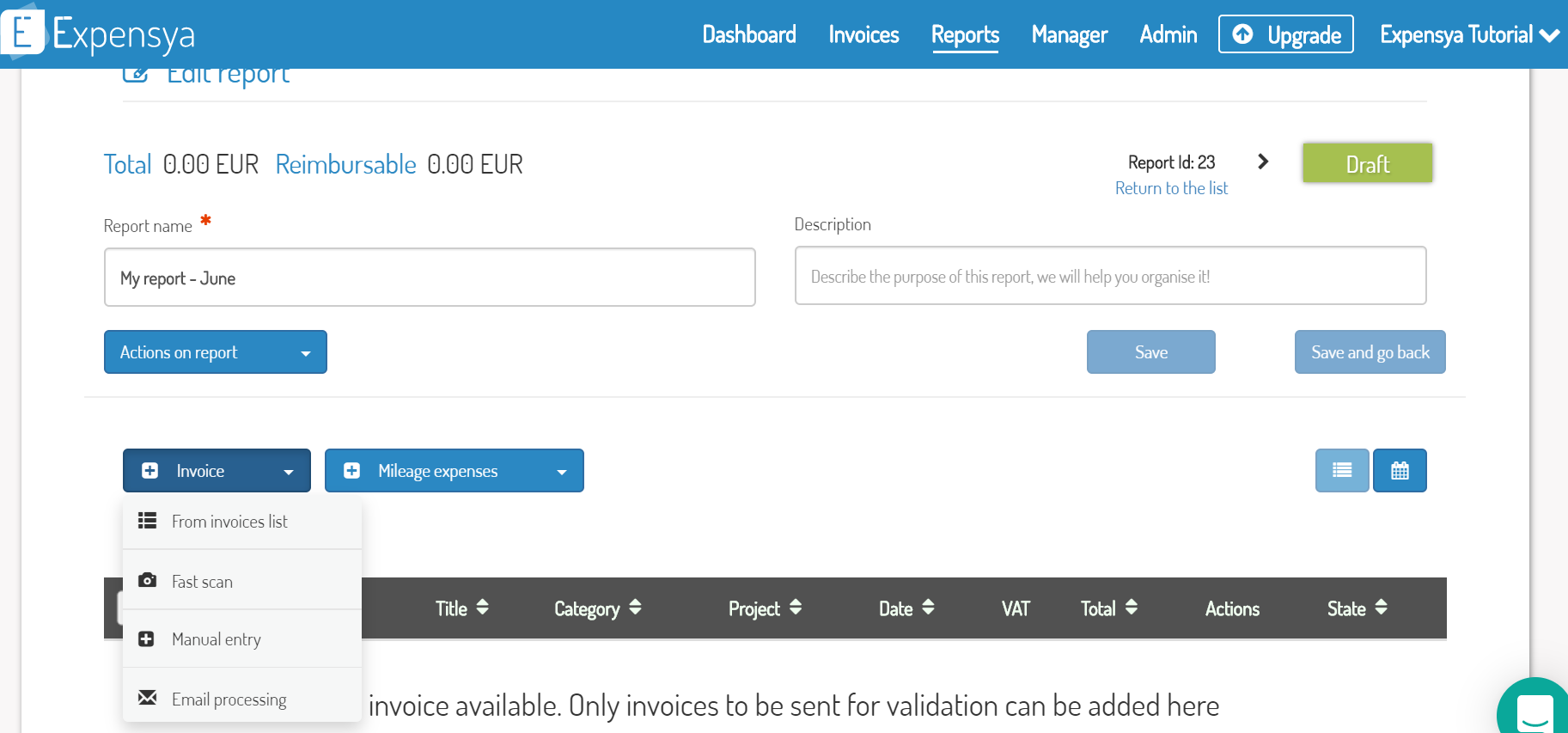1568x733 pixels.
Task: Follow Return to the list link
Action: coord(1171,188)
